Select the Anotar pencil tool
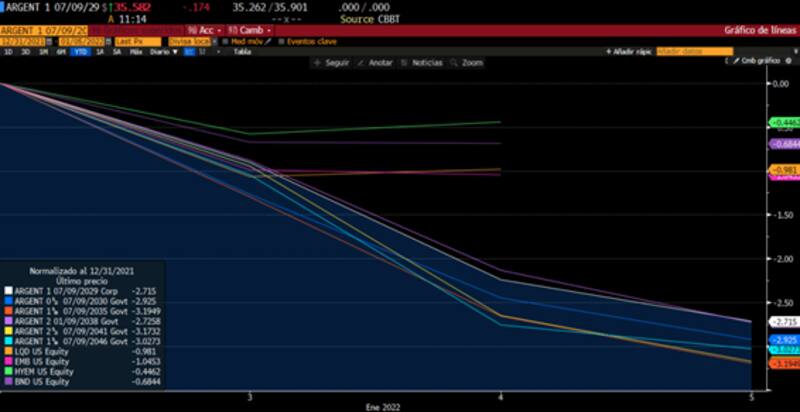The height and width of the screenshot is (412, 800). 362,62
